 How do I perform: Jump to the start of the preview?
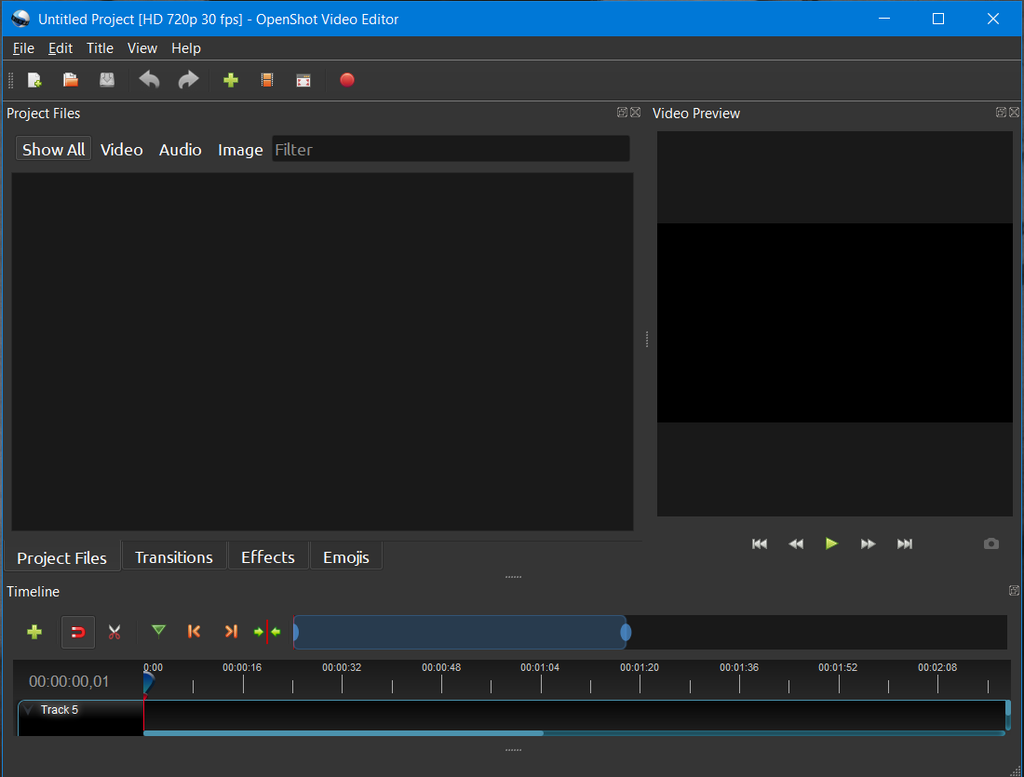[x=760, y=544]
